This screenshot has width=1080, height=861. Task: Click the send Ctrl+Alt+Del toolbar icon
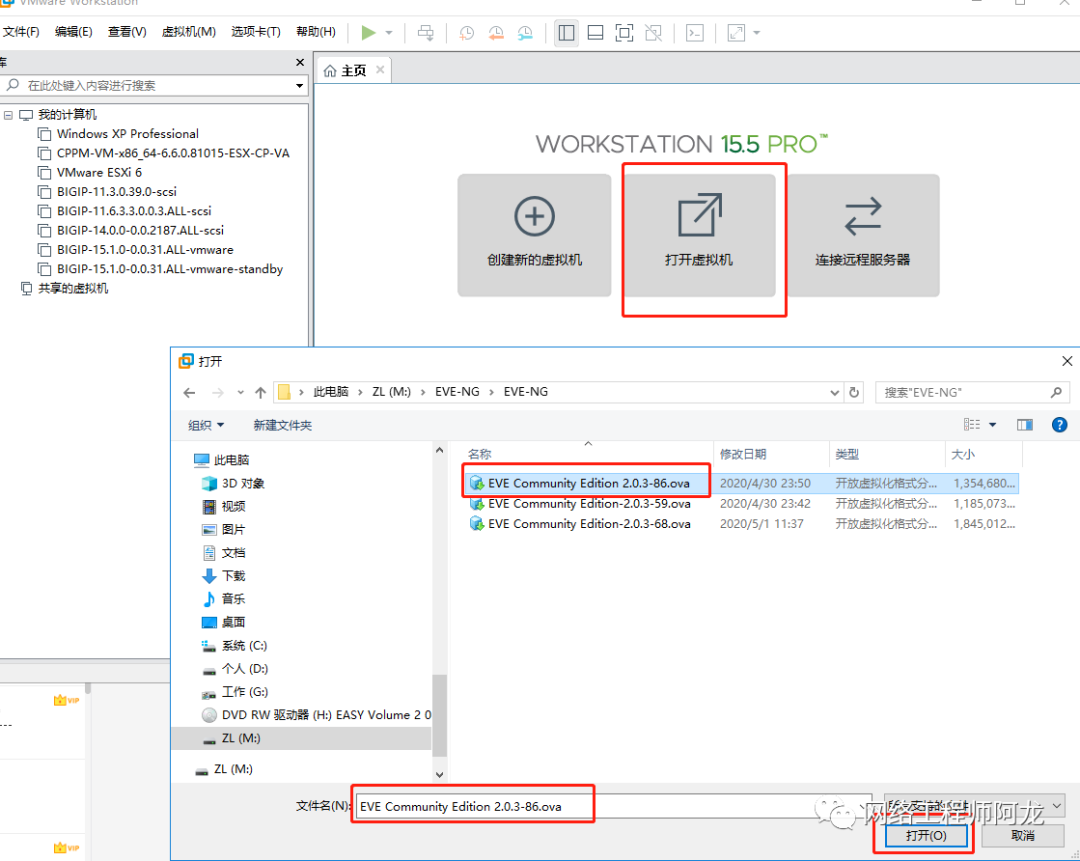tap(426, 32)
